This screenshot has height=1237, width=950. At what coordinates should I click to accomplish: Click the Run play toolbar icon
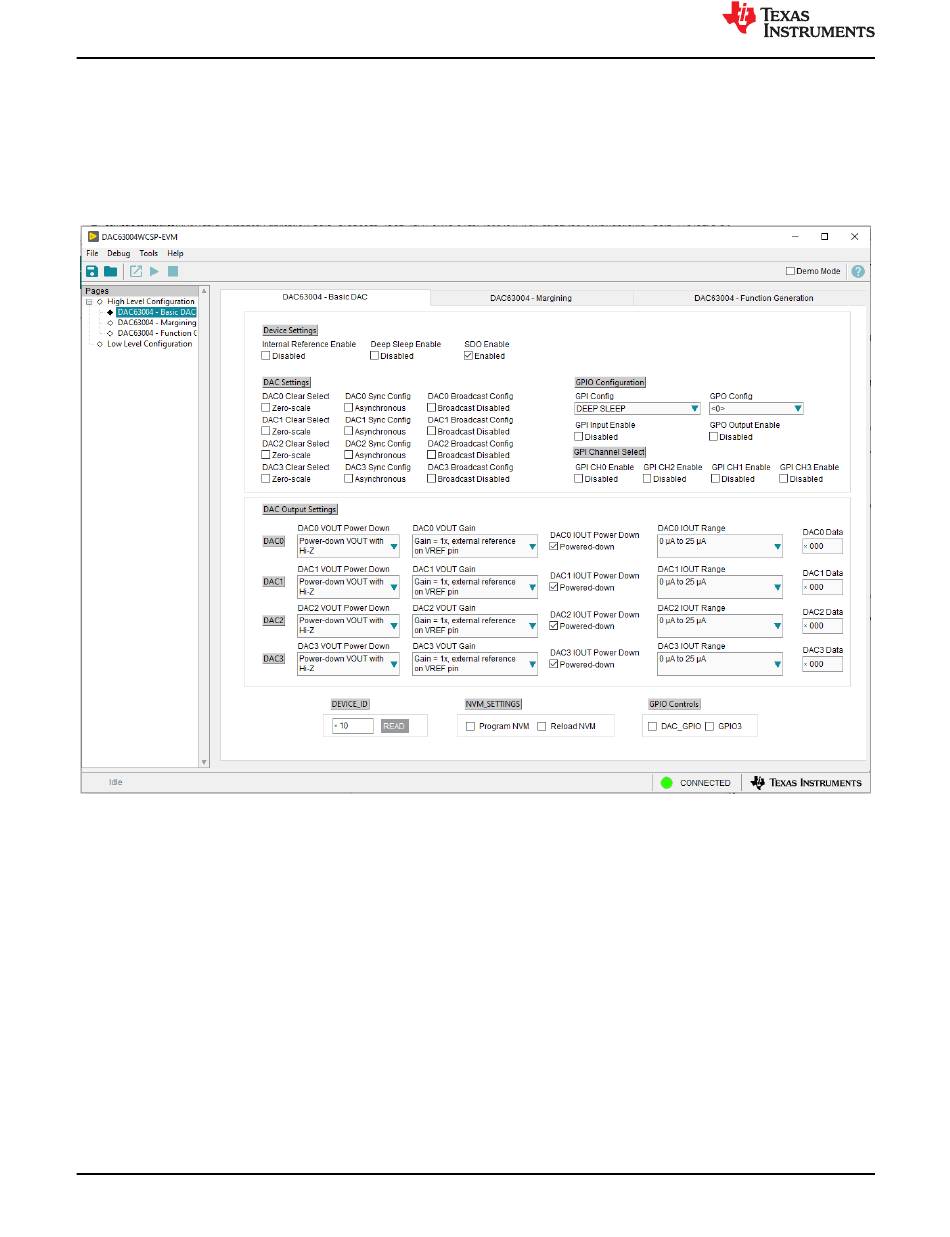155,271
